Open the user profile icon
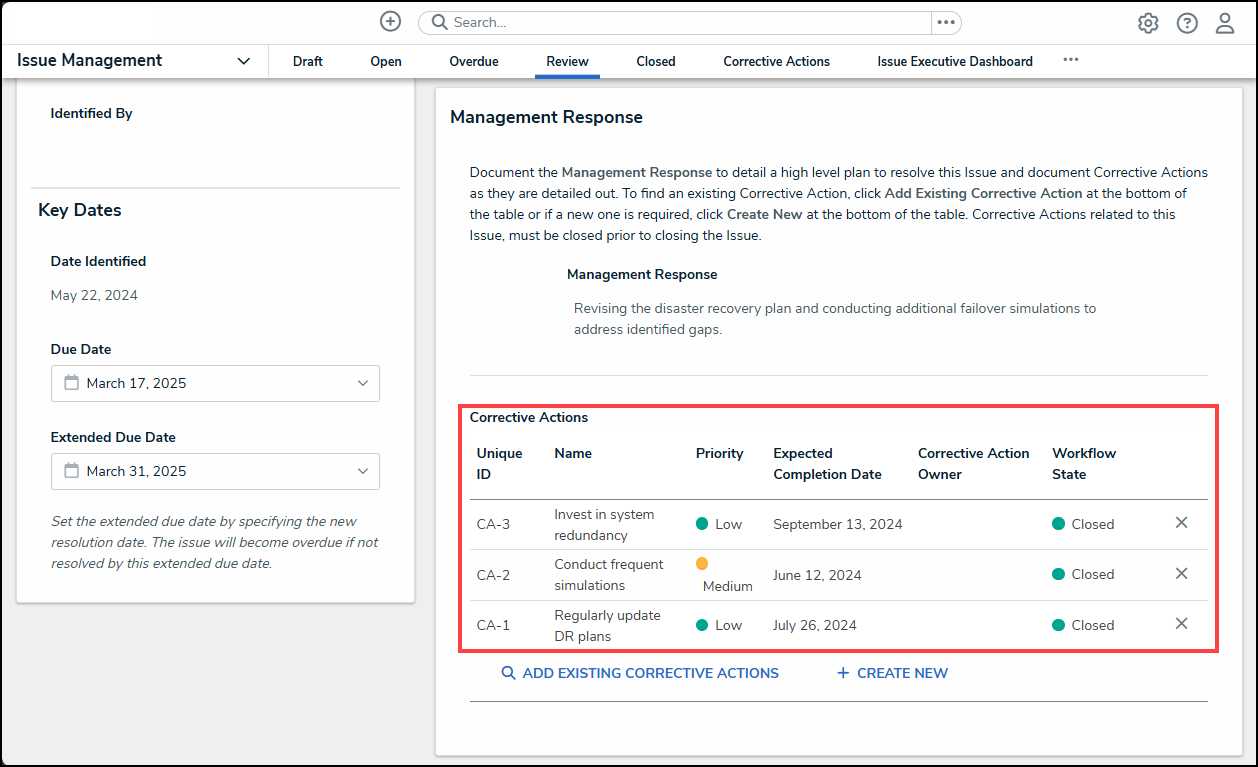Viewport: 1258px width, 767px height. point(1225,23)
